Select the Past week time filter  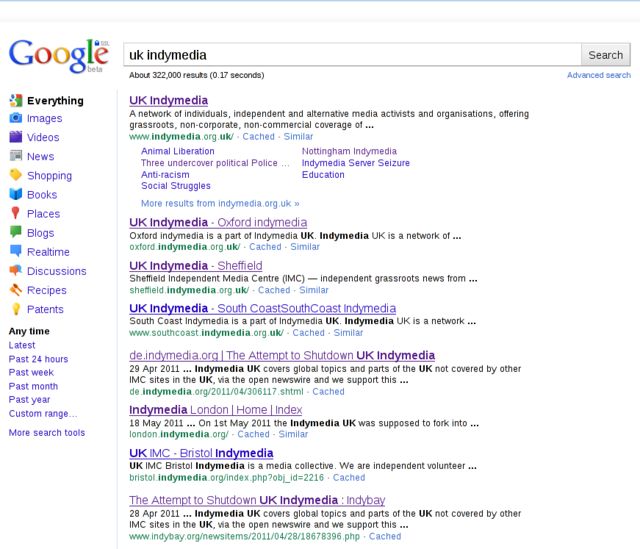point(33,373)
